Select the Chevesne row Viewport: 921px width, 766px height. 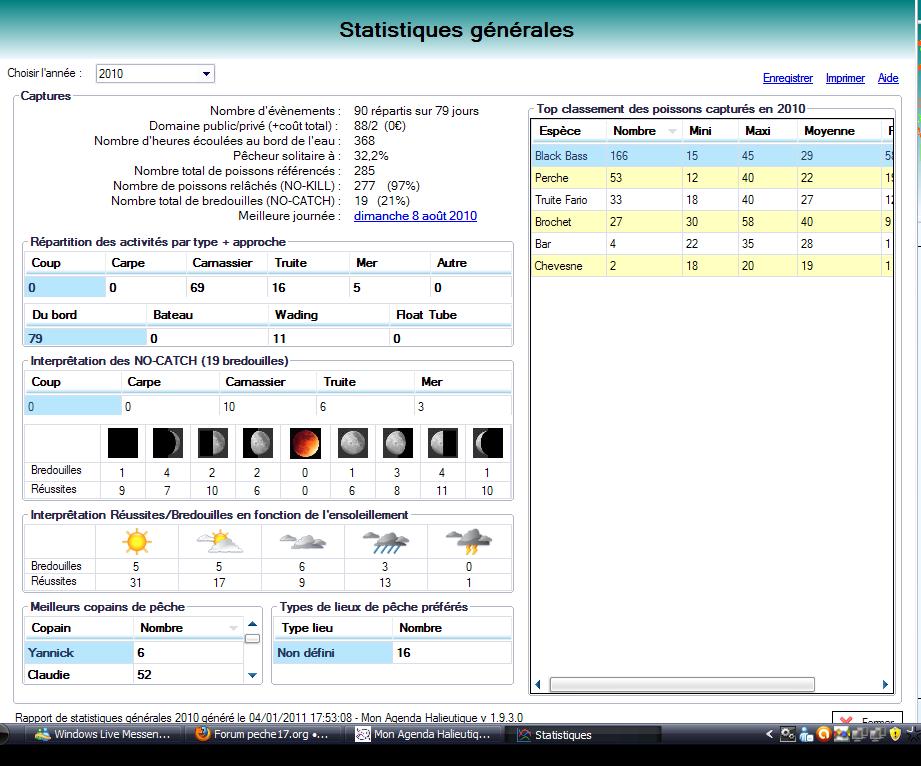pyautogui.click(x=711, y=266)
